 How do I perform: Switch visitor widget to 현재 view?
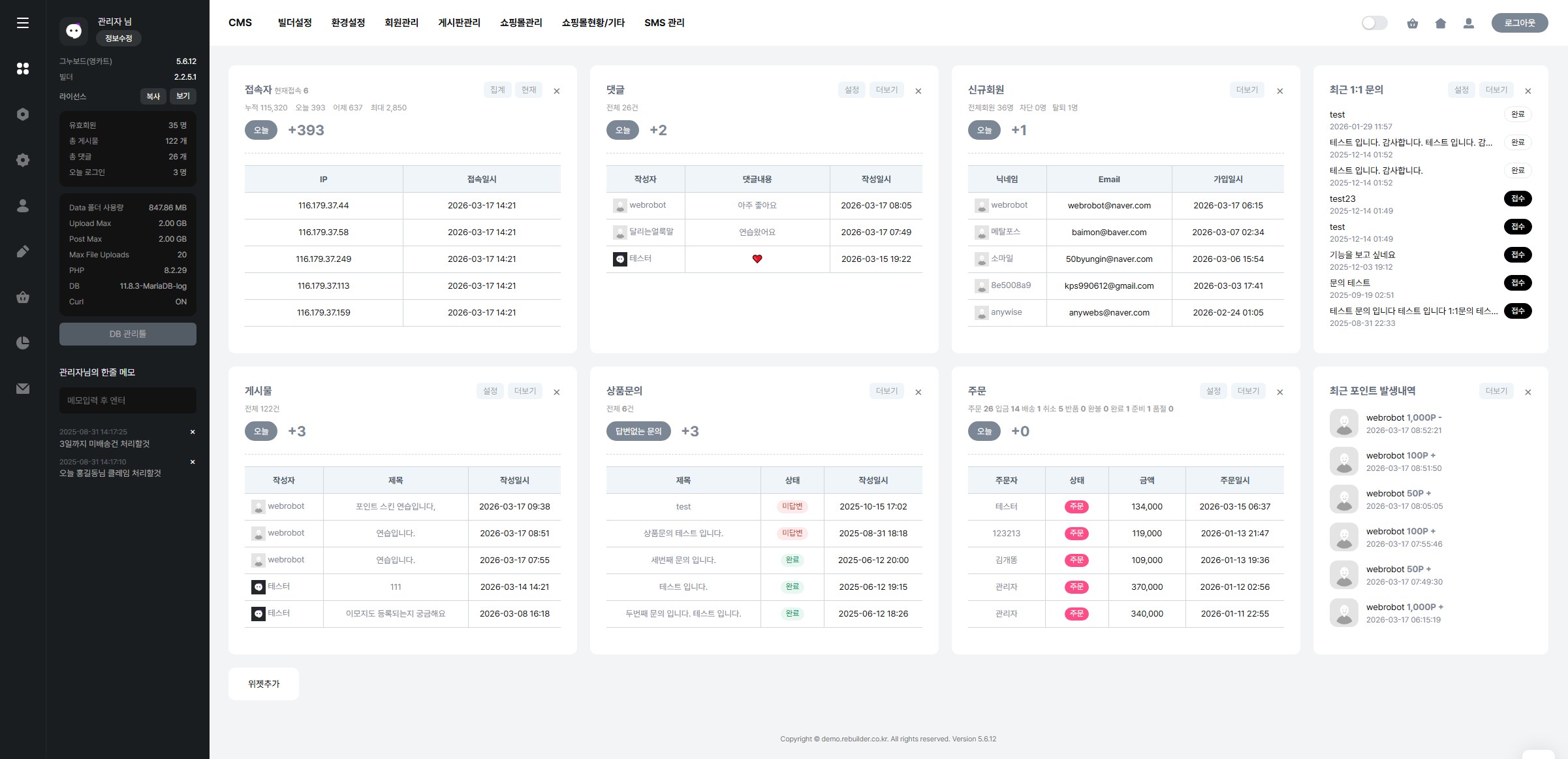coord(529,90)
